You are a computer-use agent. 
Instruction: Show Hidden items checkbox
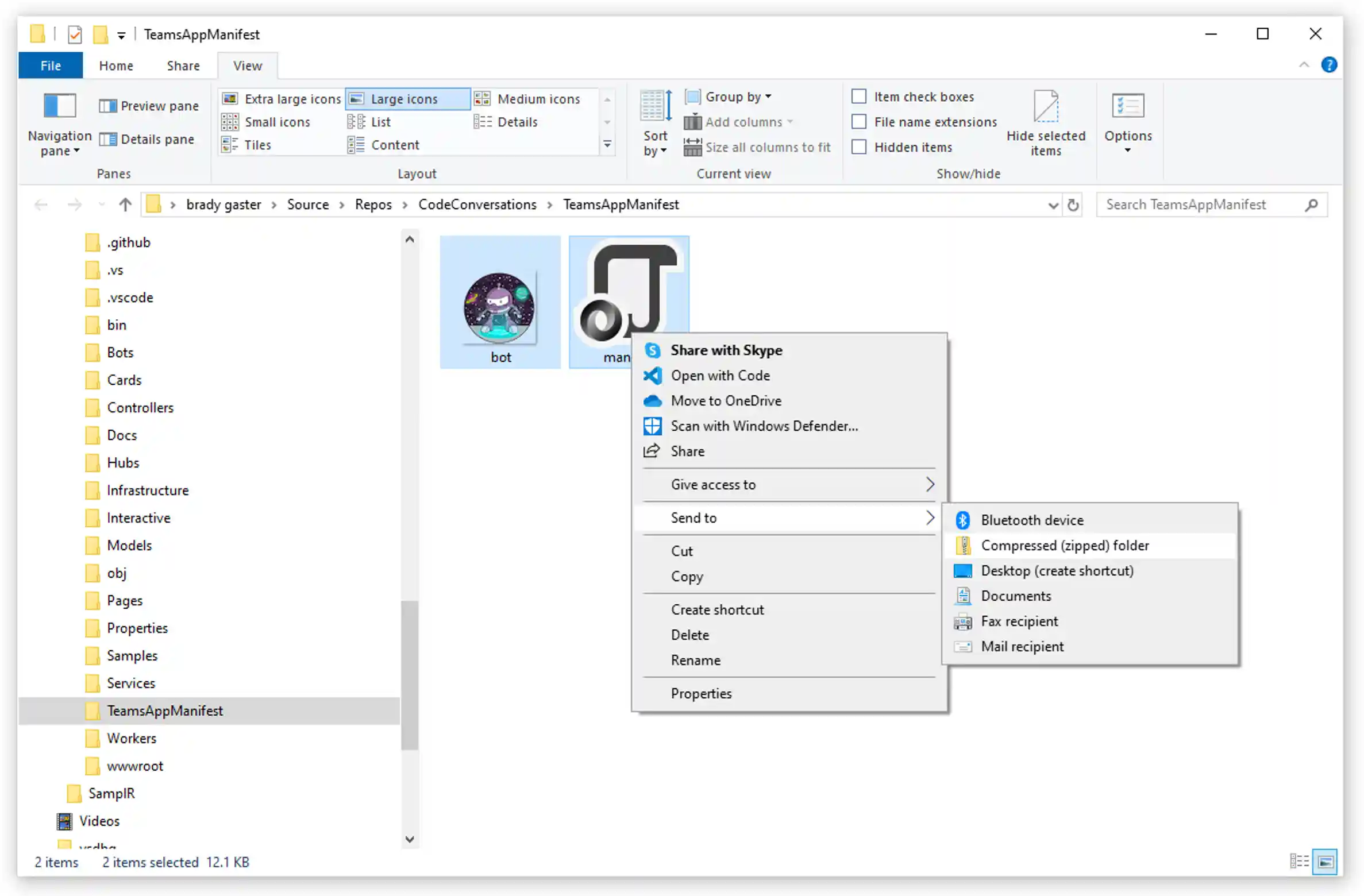(858, 147)
